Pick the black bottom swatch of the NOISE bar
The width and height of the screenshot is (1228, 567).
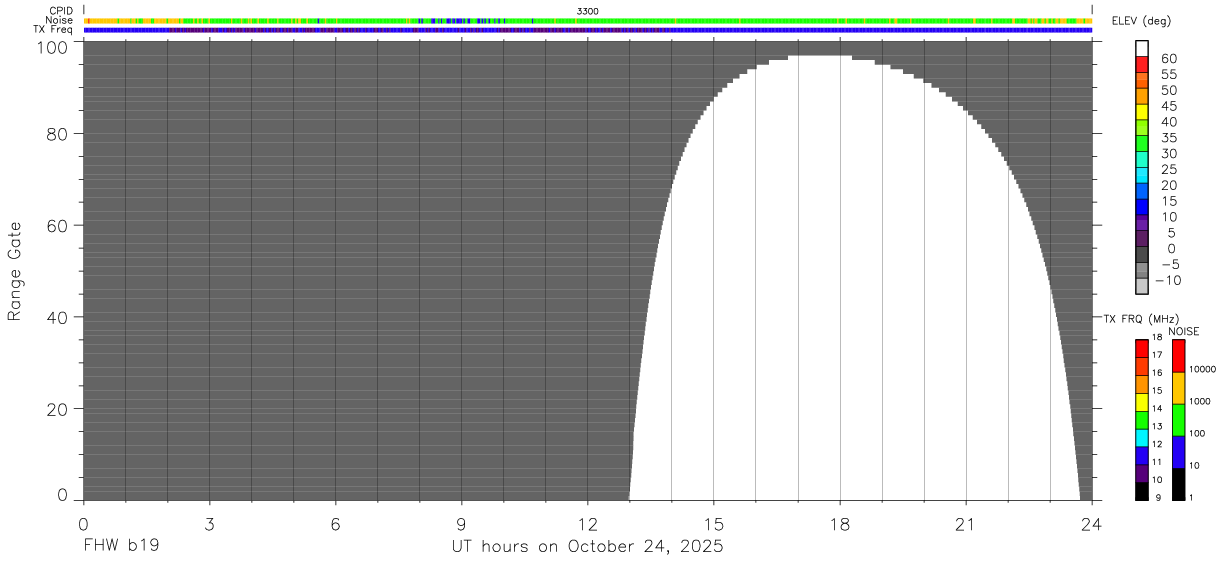1178,484
